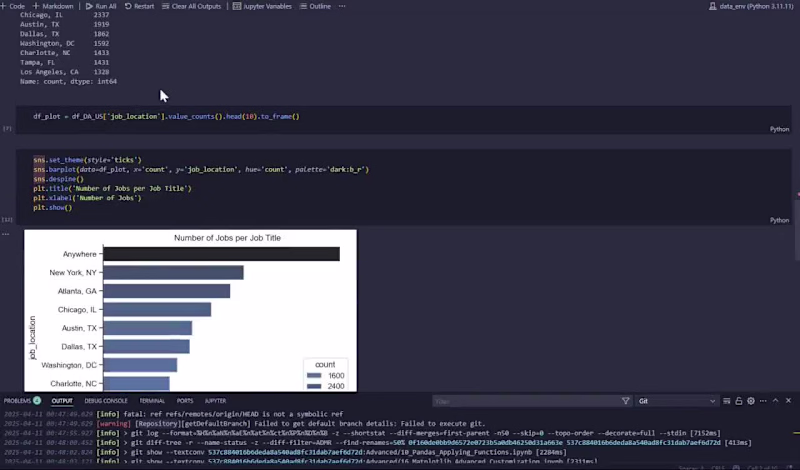Switch to the DEBUG CONSOLE tab
This screenshot has width=800, height=470.
[106, 401]
